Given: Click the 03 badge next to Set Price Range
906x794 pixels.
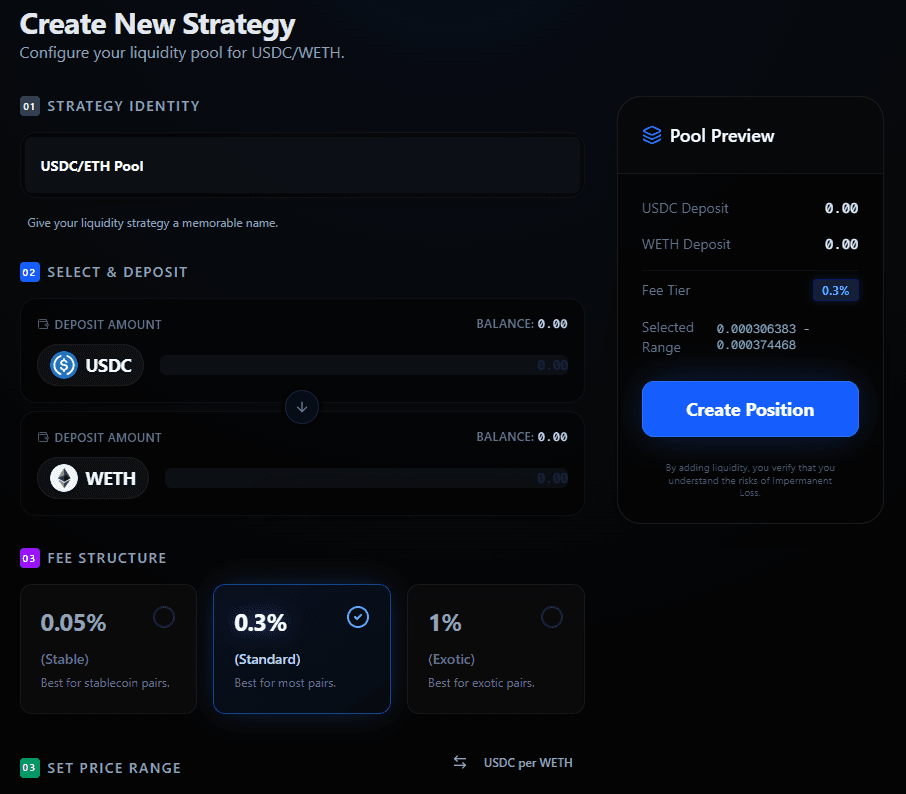Looking at the screenshot, I should pos(29,767).
